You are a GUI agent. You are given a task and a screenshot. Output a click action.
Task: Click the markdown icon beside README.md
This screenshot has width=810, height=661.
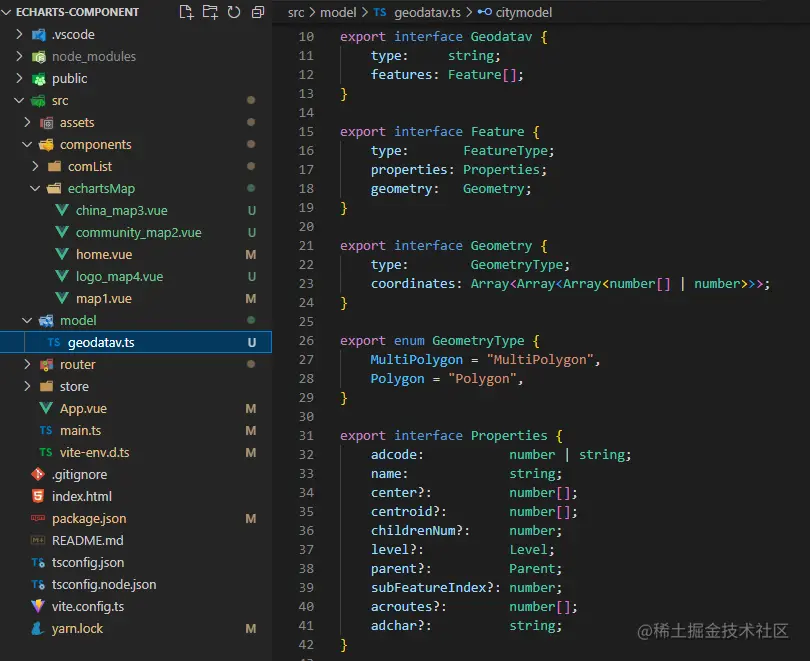(38, 540)
